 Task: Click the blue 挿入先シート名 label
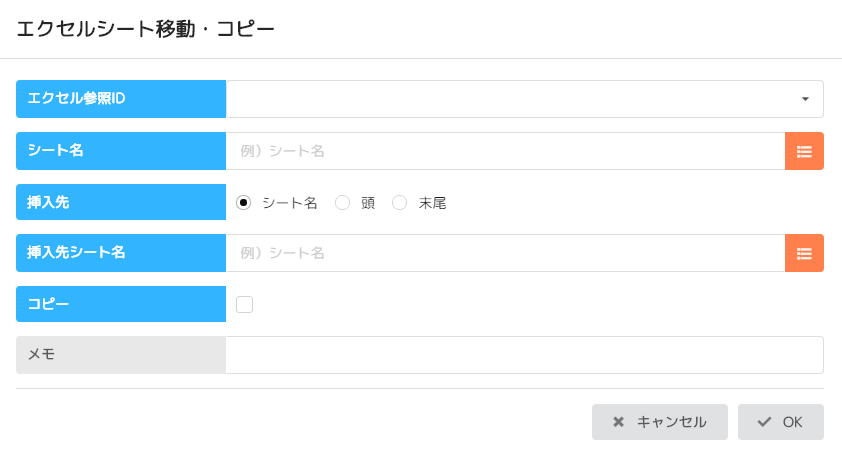pyautogui.click(x=121, y=253)
